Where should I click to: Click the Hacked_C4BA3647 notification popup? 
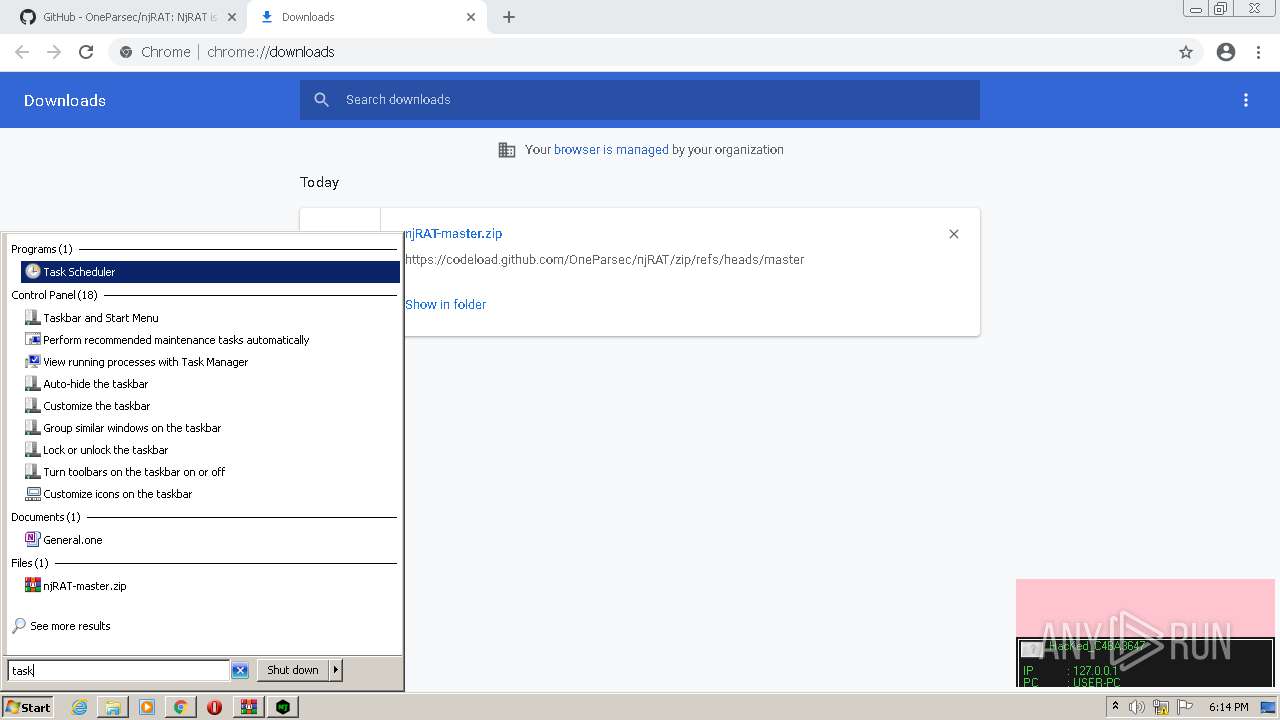tap(1146, 662)
